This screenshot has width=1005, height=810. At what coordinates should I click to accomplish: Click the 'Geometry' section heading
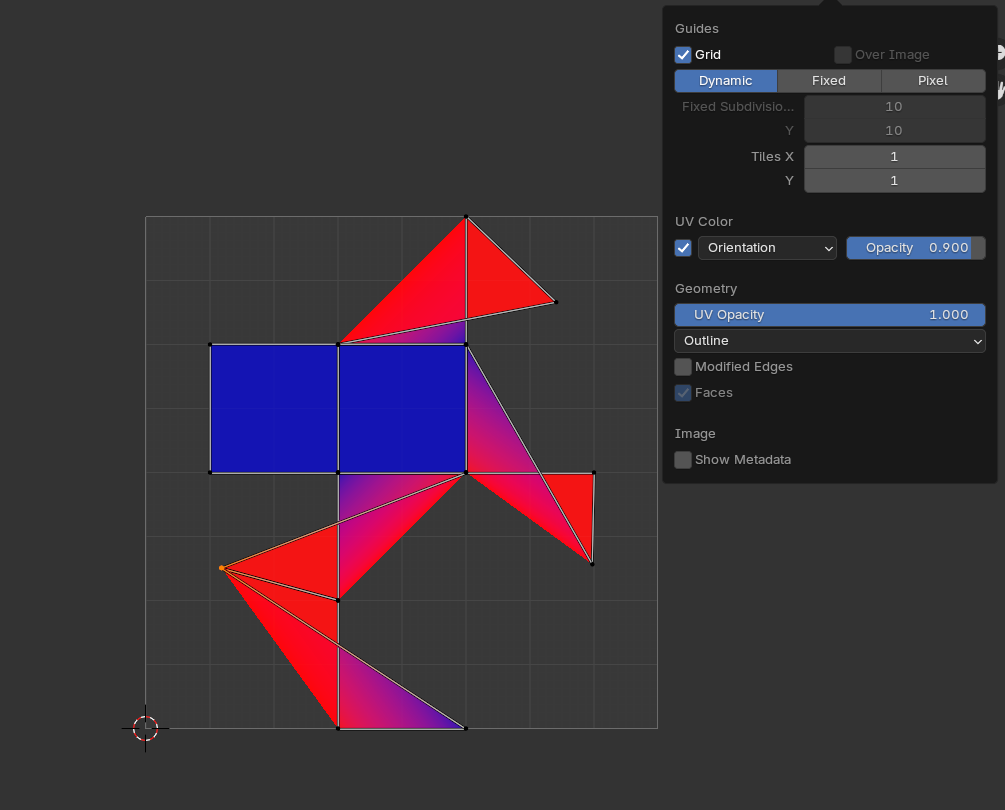(706, 289)
